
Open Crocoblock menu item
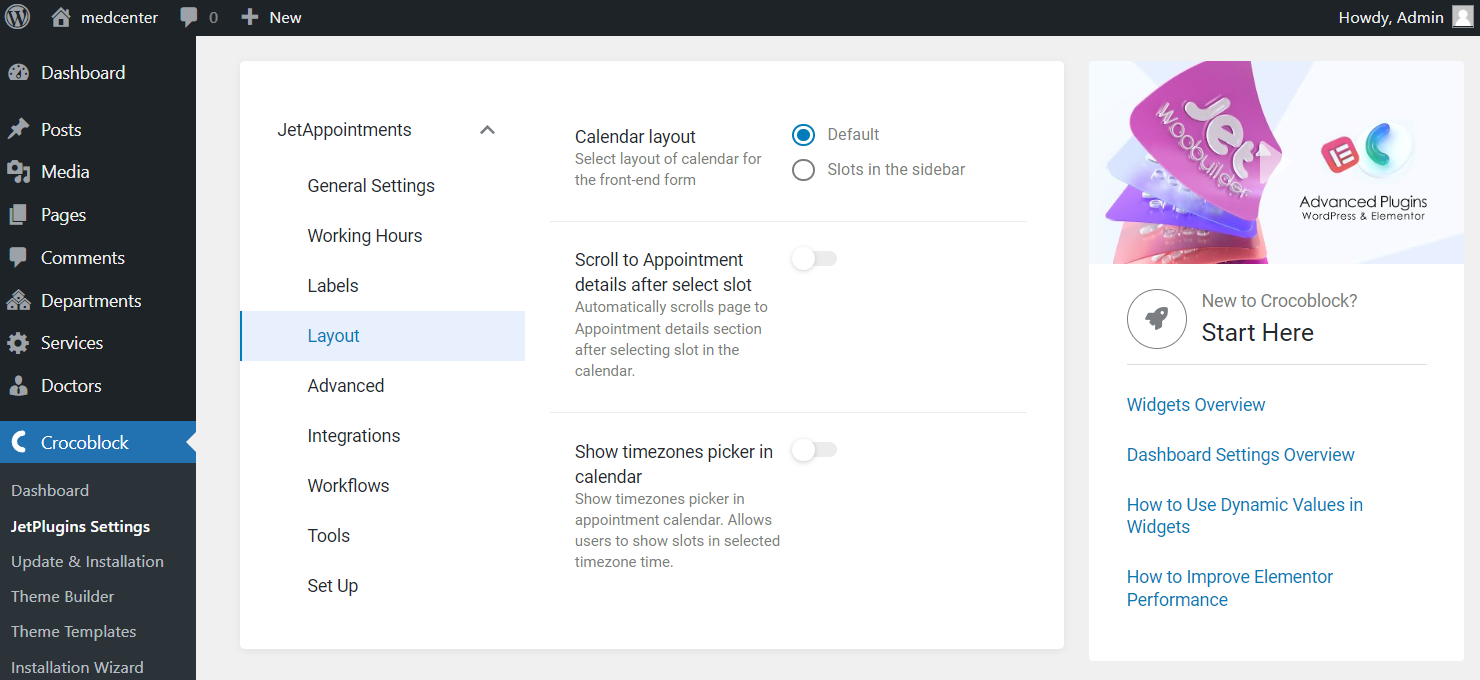click(98, 442)
